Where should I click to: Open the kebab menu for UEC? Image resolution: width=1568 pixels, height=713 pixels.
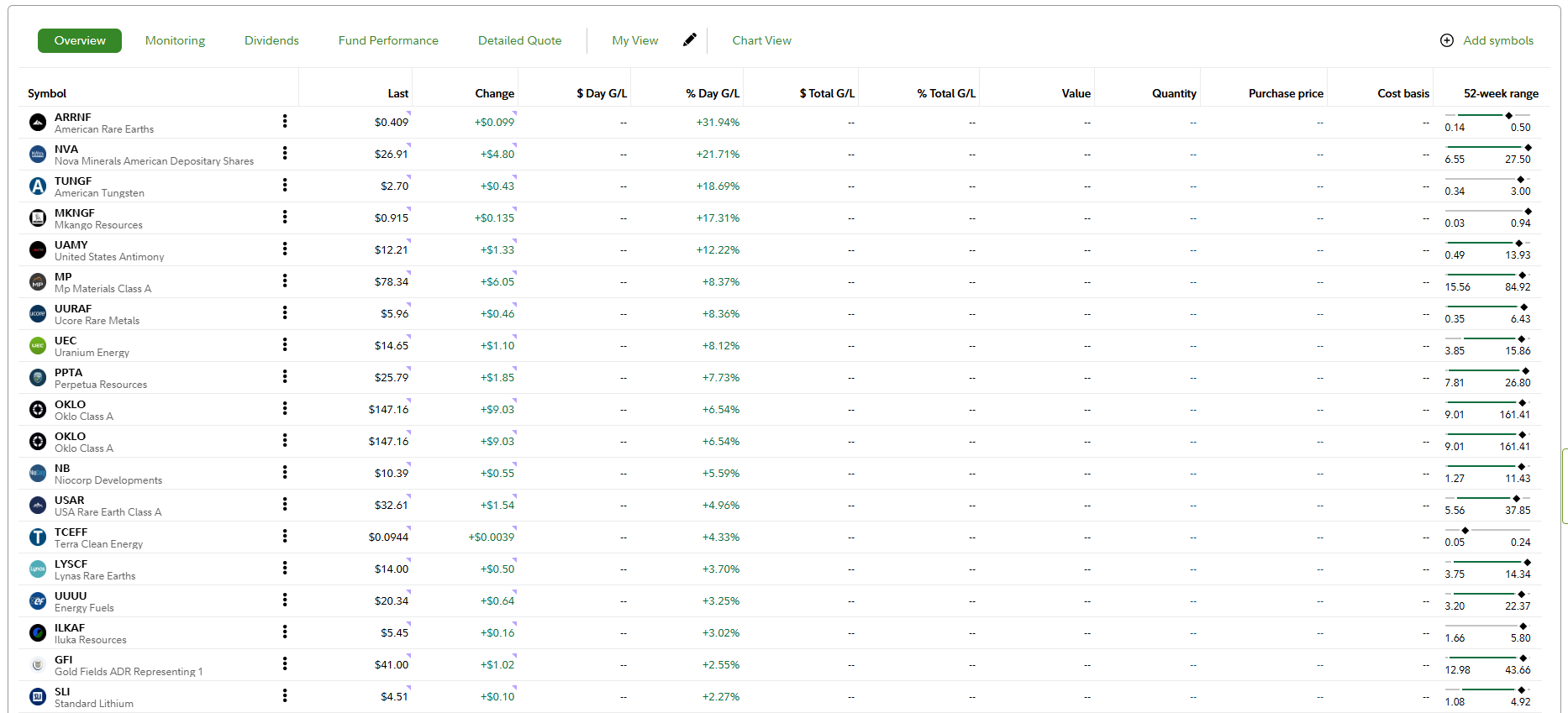285,344
